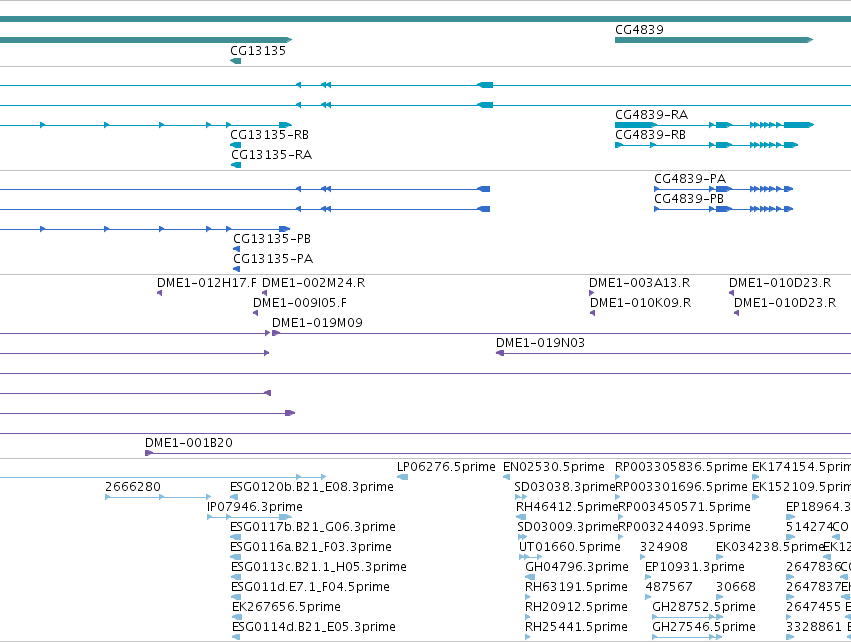The image size is (851, 642).
Task: Select the EP10931.3prime EST label
Action: [x=695, y=567]
